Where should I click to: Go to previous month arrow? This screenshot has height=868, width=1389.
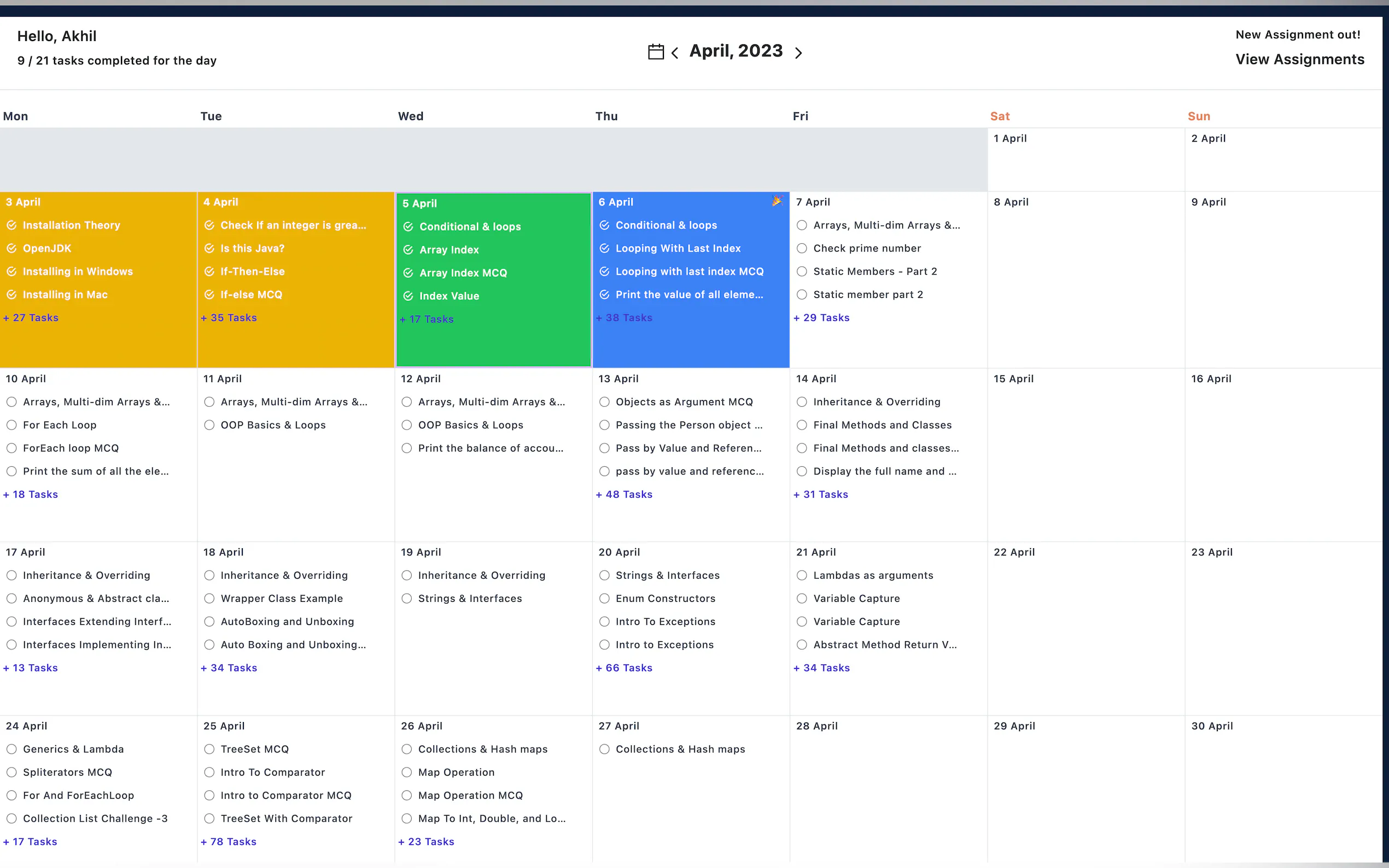point(675,53)
